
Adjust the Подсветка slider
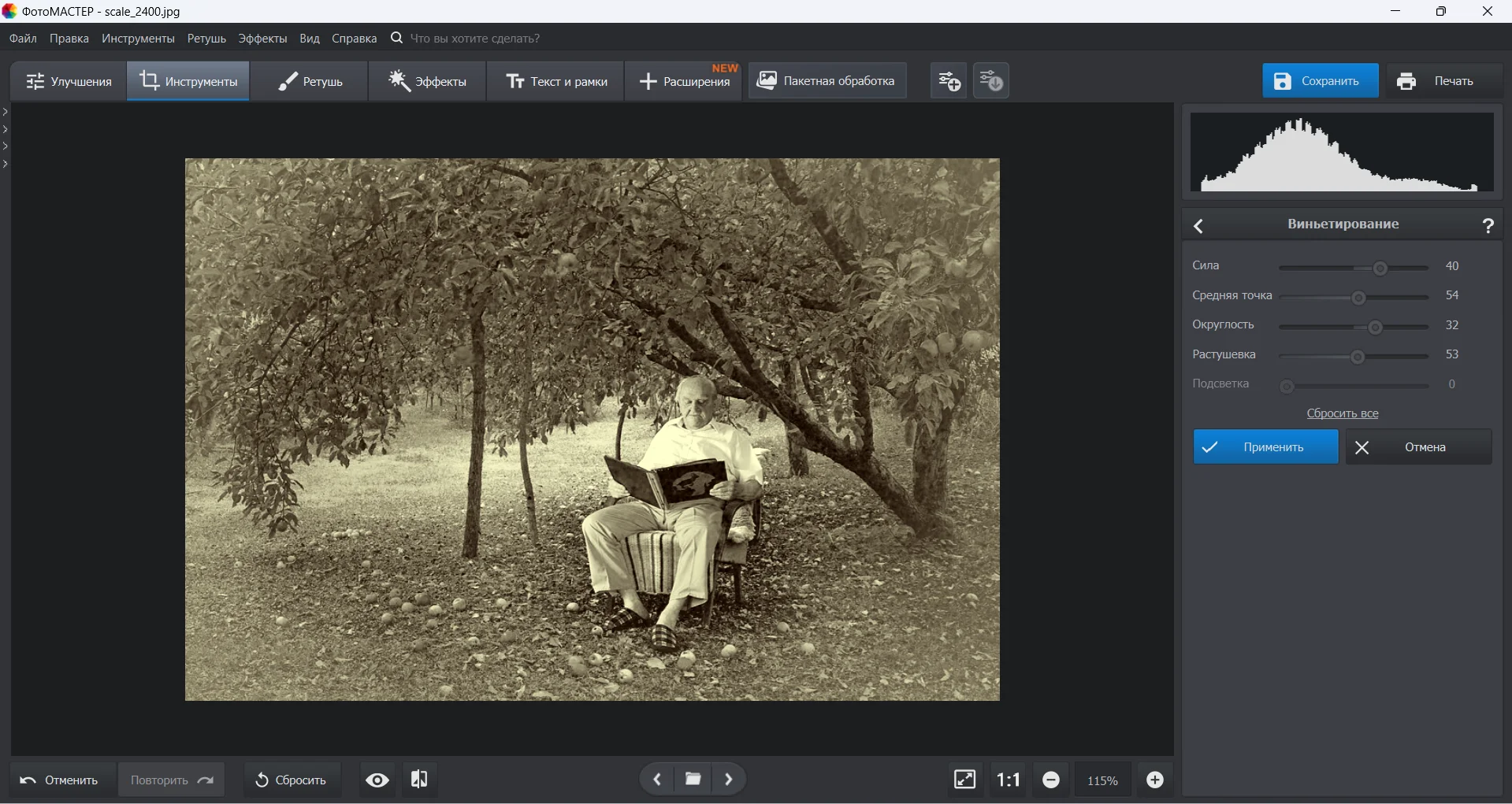pyautogui.click(x=1287, y=387)
